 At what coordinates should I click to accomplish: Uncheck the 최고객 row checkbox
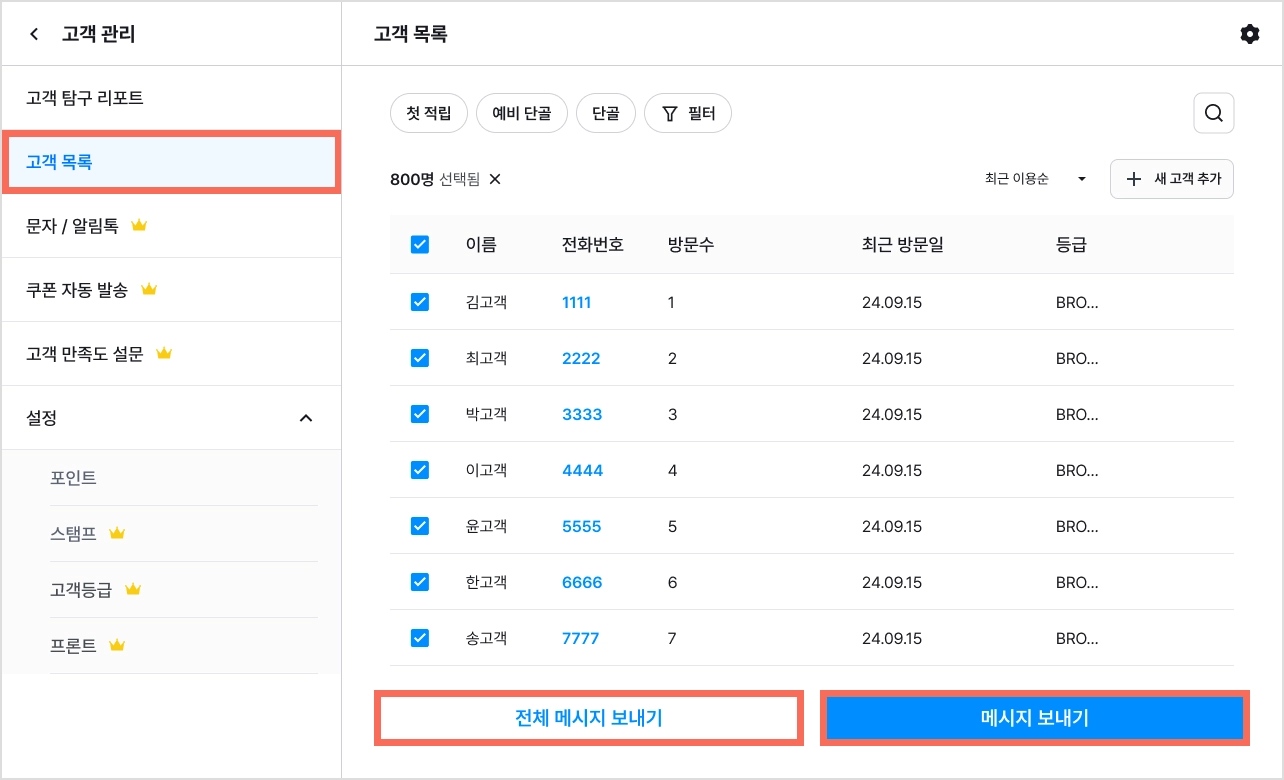tap(420, 358)
